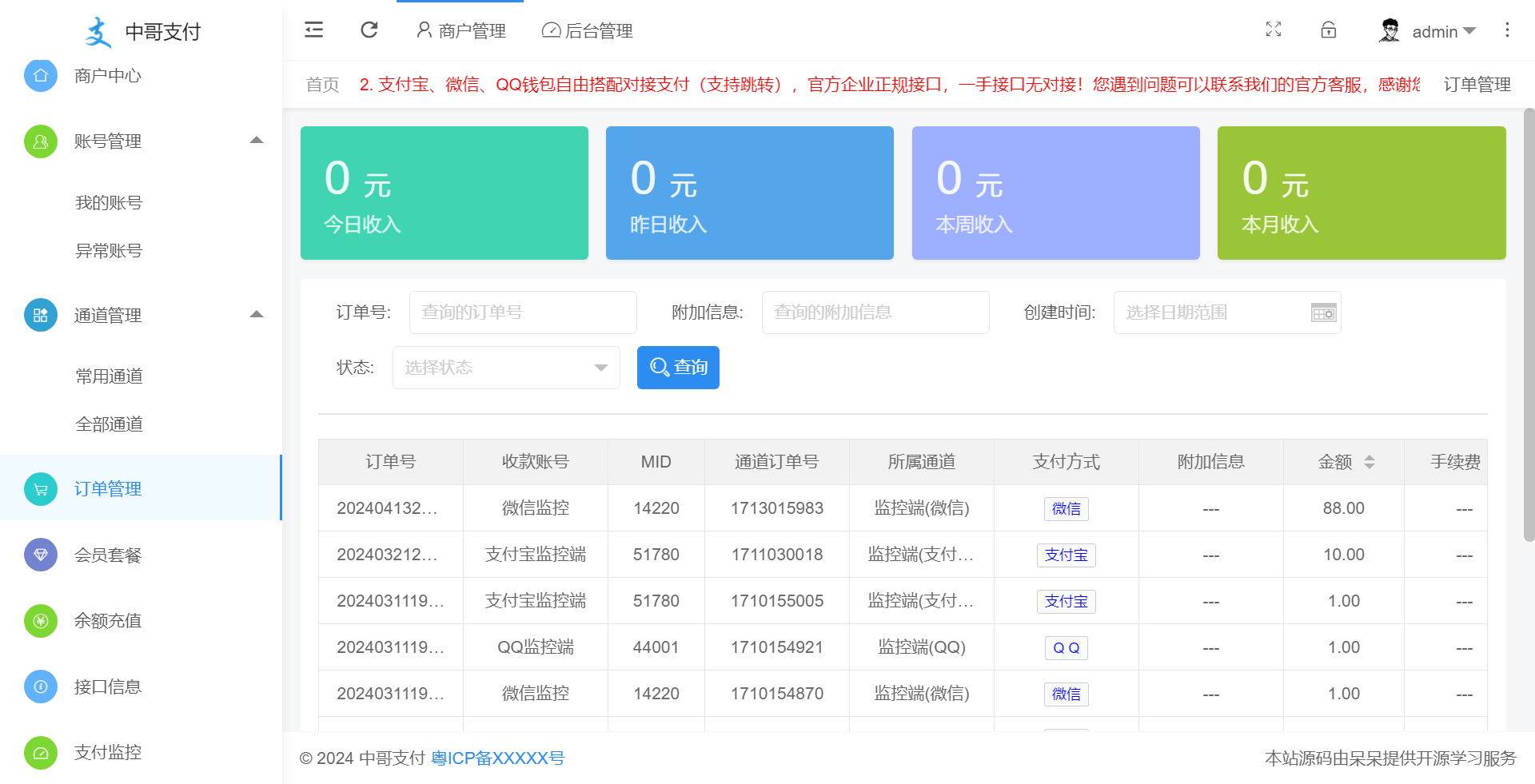Click the 商户中心 sidebar item
Viewport: 1535px width, 784px height.
point(141,76)
